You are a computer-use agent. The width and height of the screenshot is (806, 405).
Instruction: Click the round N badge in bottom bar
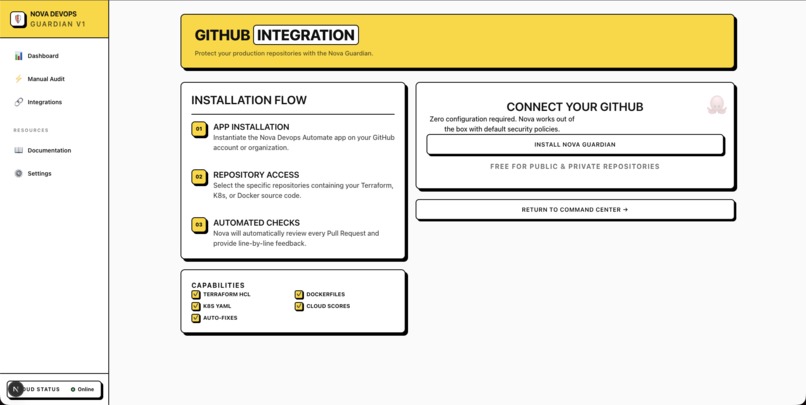[15, 389]
